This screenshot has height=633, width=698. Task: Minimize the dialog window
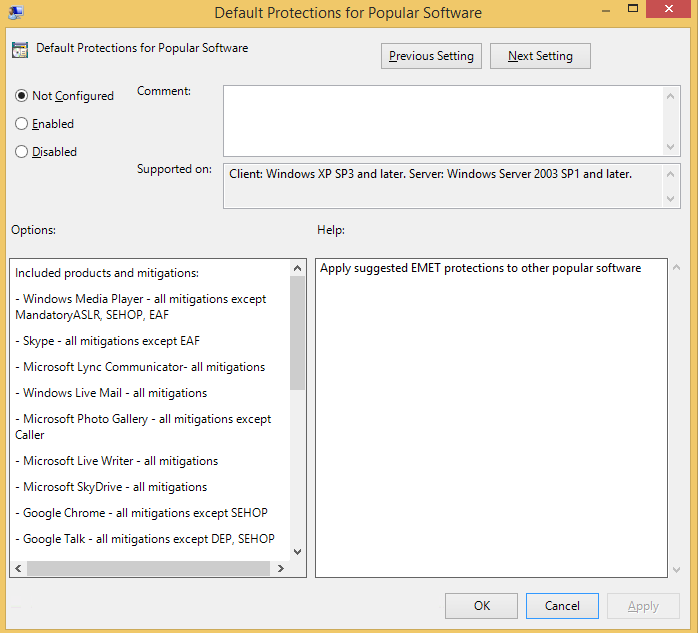605,10
